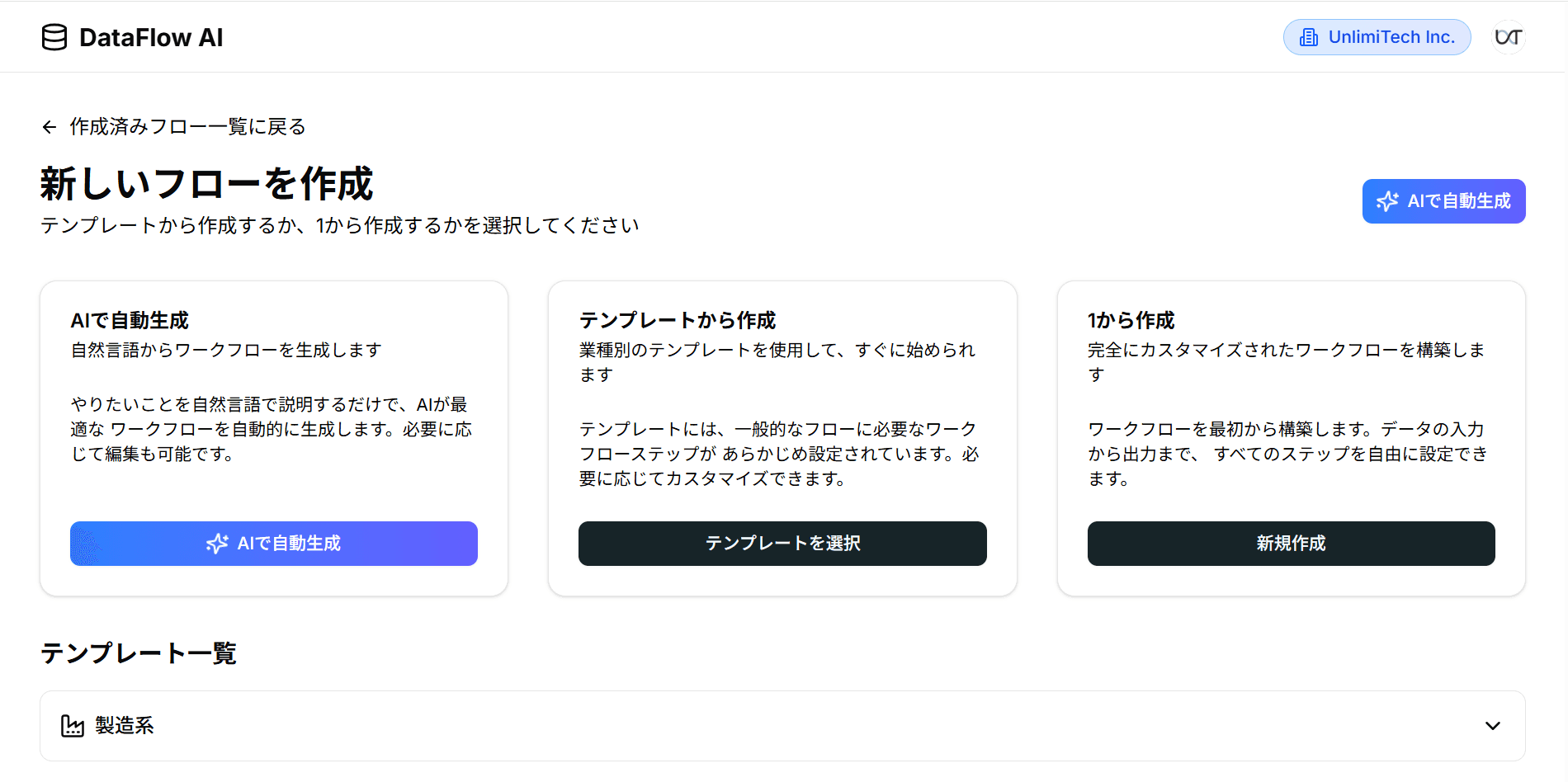Click the back arrow next to 作成済みフロー一覧に戻る
Image resolution: width=1568 pixels, height=782 pixels.
pos(49,127)
